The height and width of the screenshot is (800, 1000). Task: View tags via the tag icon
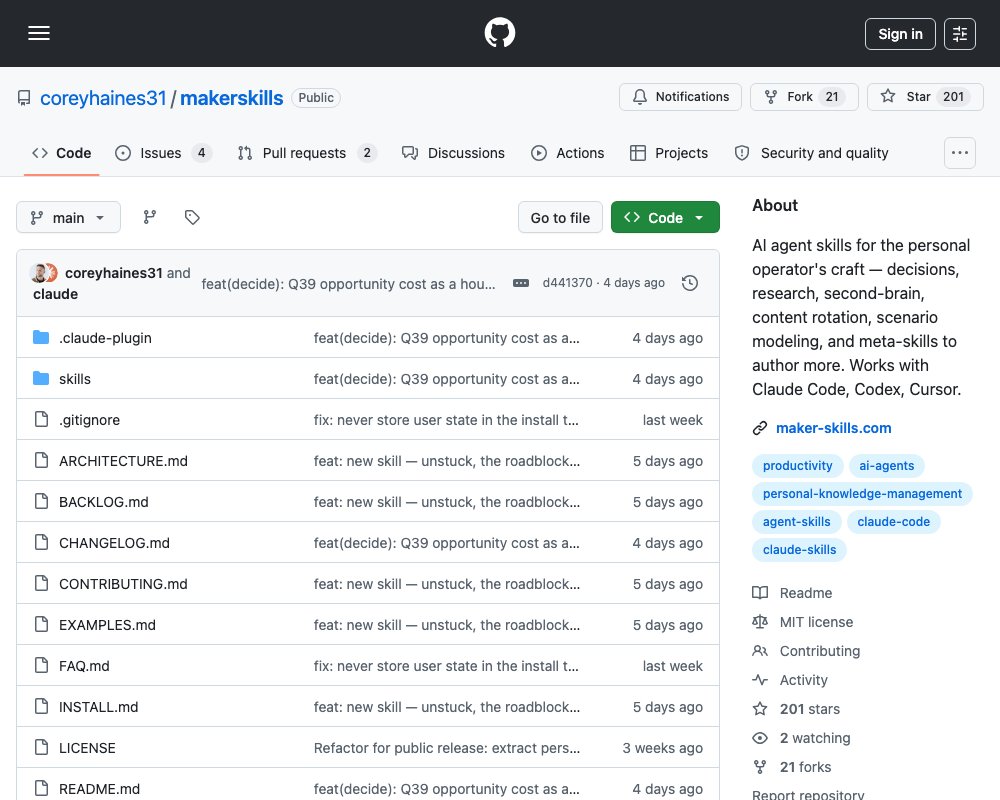(x=192, y=218)
